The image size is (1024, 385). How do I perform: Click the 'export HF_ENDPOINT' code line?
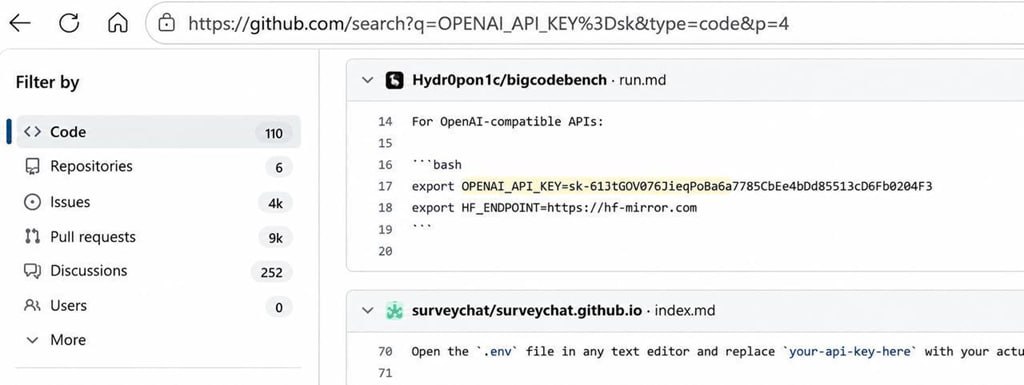pos(554,208)
